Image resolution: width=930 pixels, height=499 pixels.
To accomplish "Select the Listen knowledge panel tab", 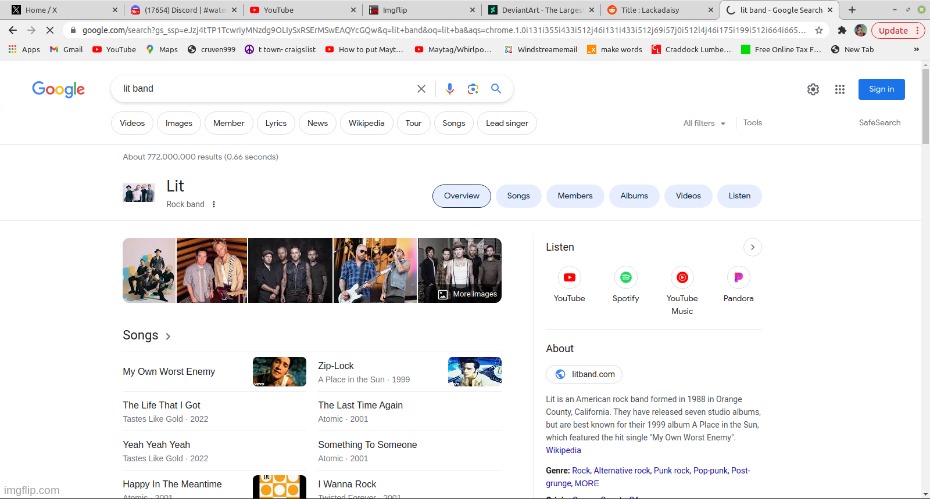I will [x=739, y=196].
